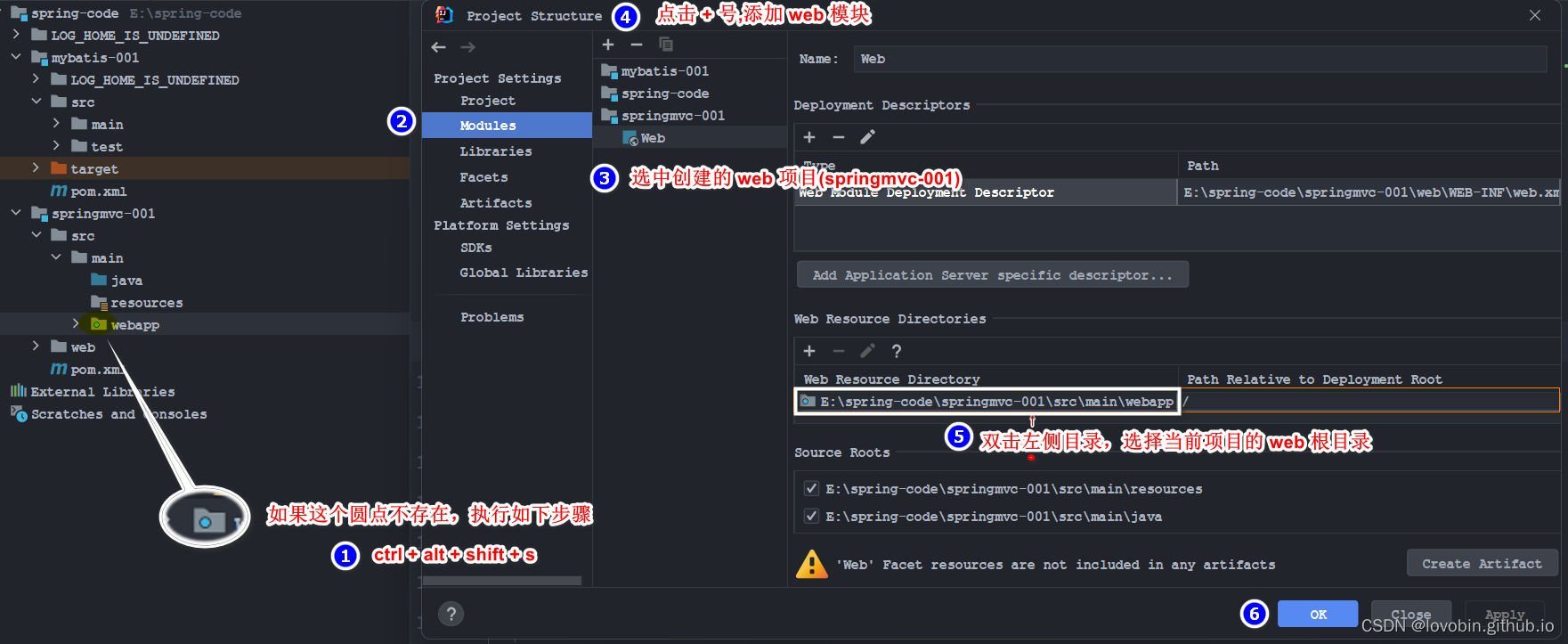The width and height of the screenshot is (1568, 644).
Task: Expand the target folder
Action: point(36,168)
